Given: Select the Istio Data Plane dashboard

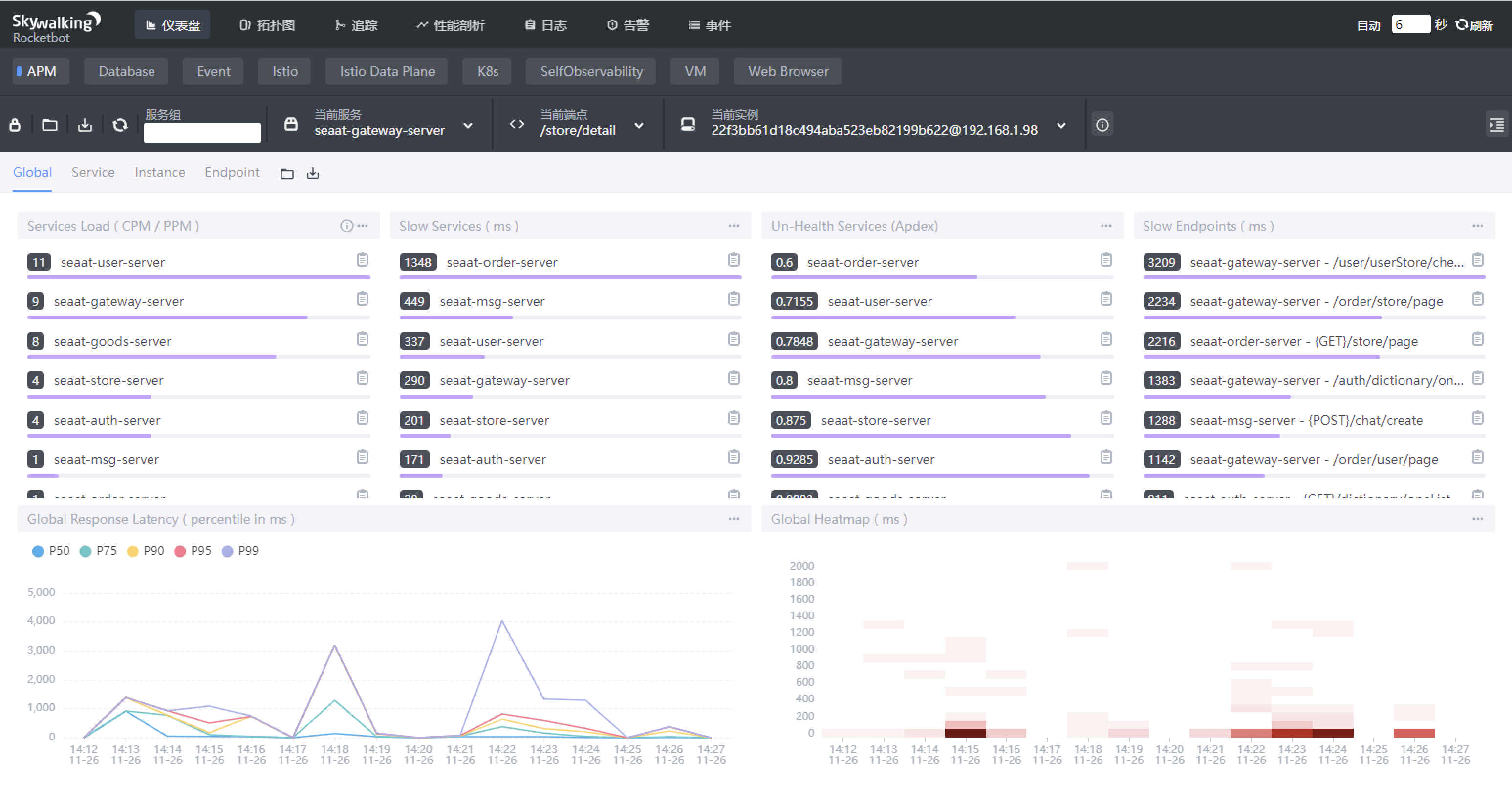Looking at the screenshot, I should (x=387, y=72).
